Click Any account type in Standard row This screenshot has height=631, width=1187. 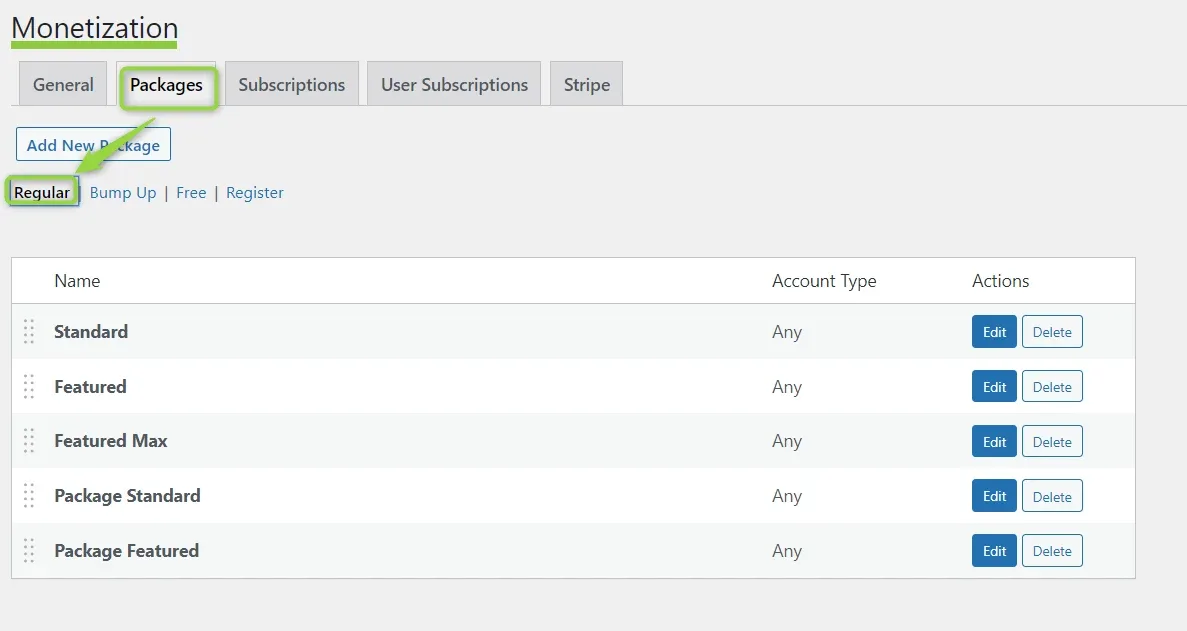[787, 332]
